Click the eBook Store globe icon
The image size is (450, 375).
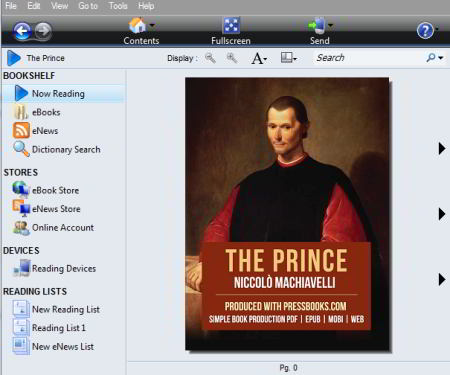[x=21, y=189]
